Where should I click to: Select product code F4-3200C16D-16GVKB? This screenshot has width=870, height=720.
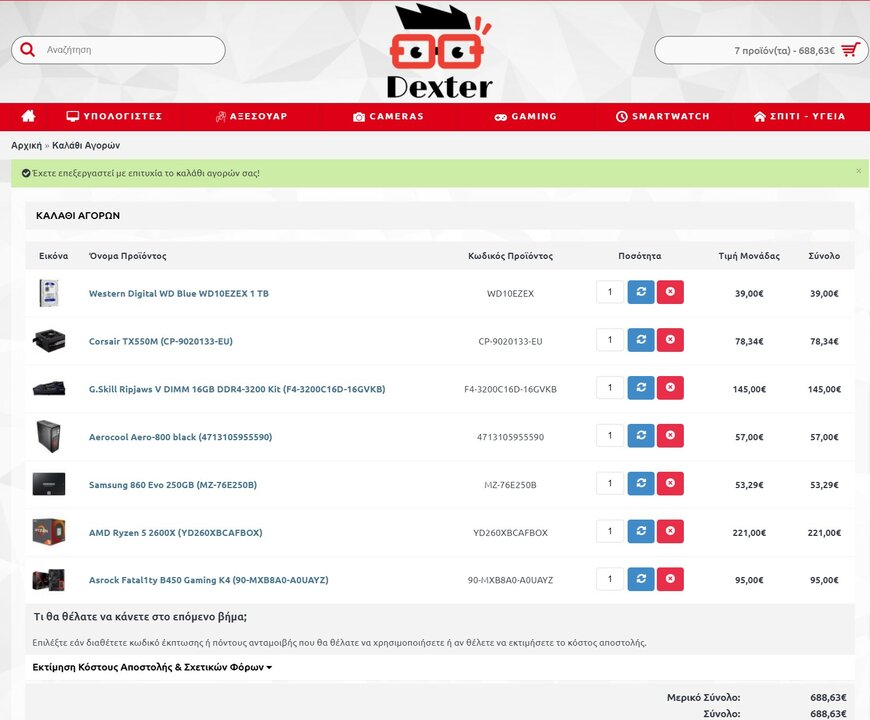[510, 389]
